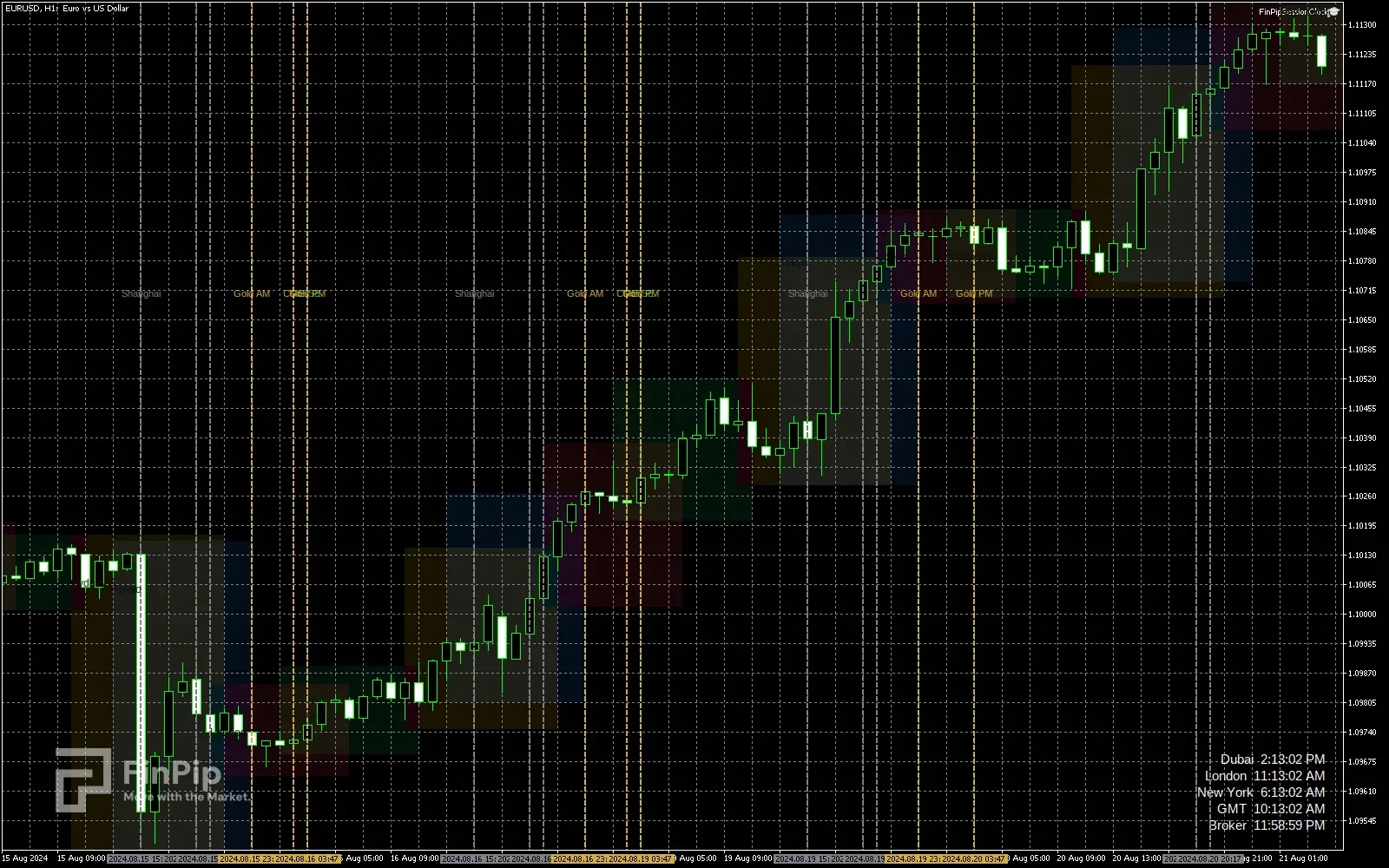The image size is (1389, 868).
Task: Click the 1.09545 price axis label
Action: 1363,821
